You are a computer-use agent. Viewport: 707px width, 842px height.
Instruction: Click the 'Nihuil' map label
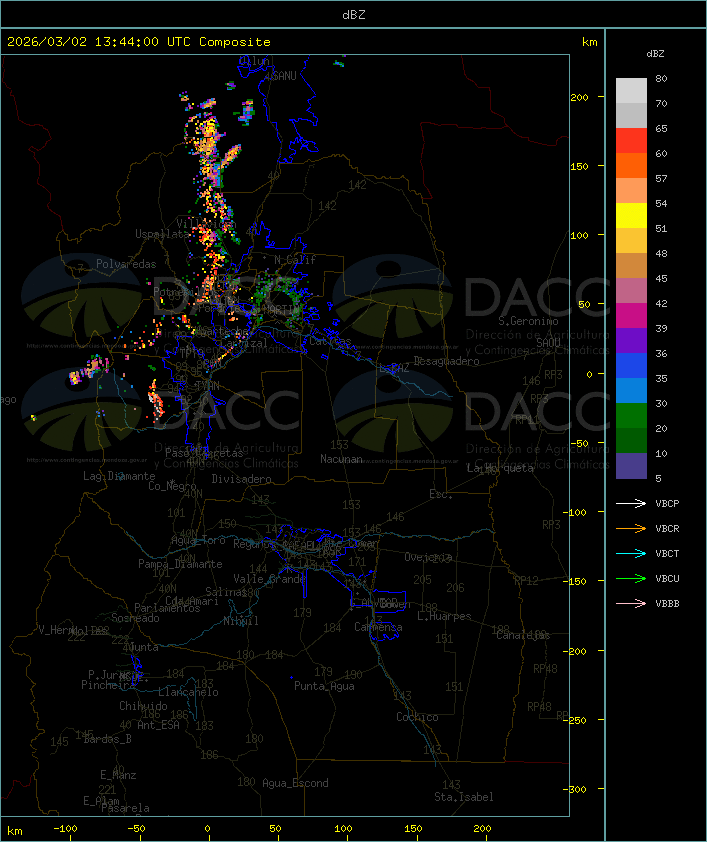[x=241, y=621]
